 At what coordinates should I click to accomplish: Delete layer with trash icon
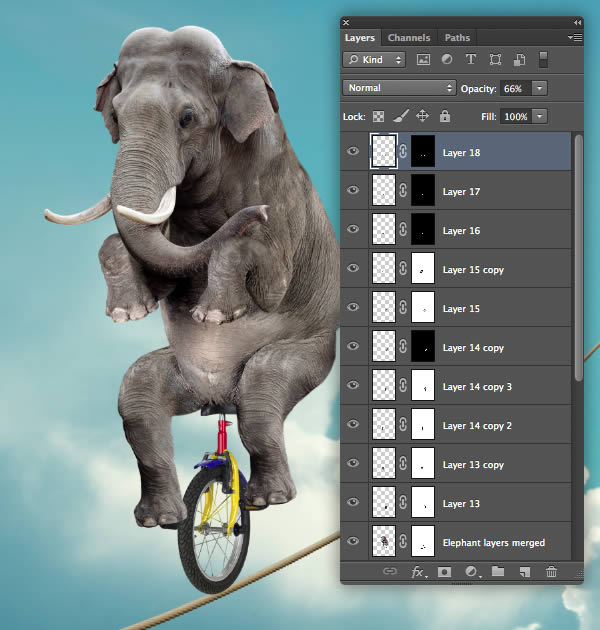pyautogui.click(x=551, y=571)
